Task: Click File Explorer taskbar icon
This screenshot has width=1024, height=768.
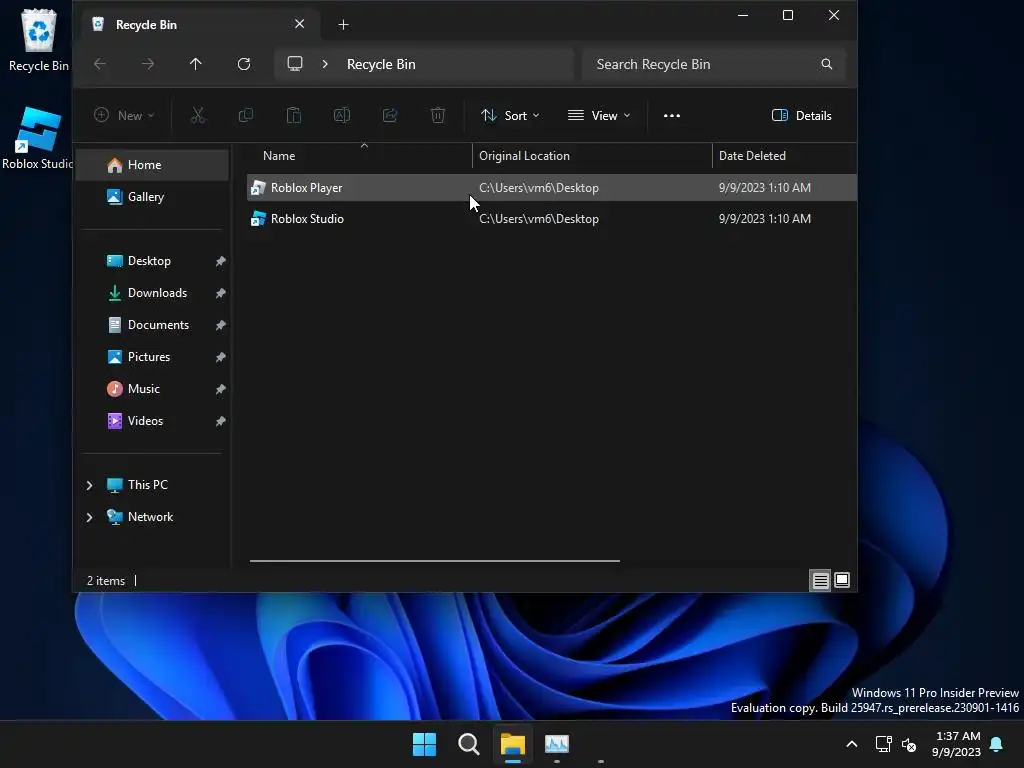Action: (513, 744)
